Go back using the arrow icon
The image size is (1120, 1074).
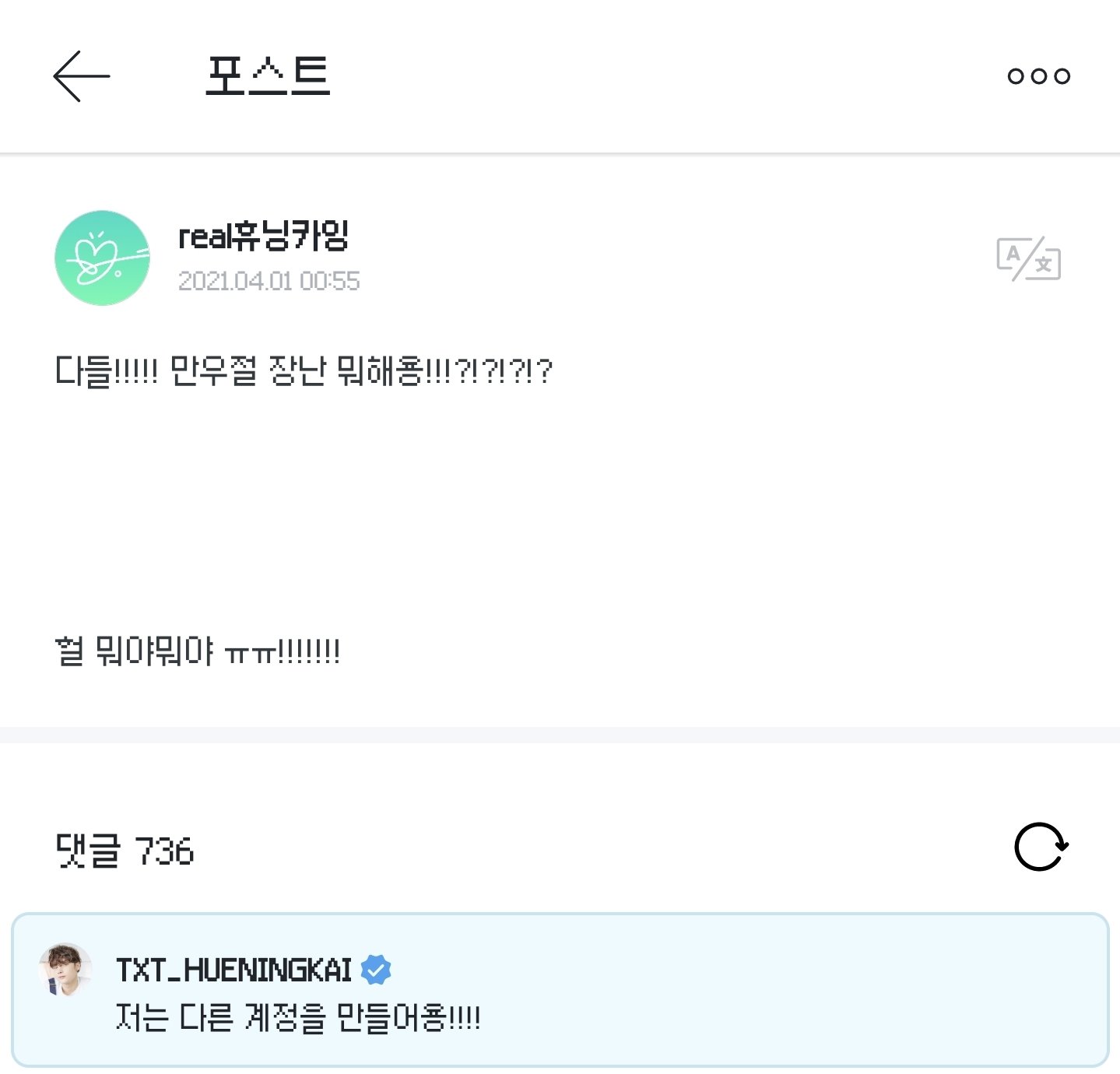pyautogui.click(x=81, y=76)
